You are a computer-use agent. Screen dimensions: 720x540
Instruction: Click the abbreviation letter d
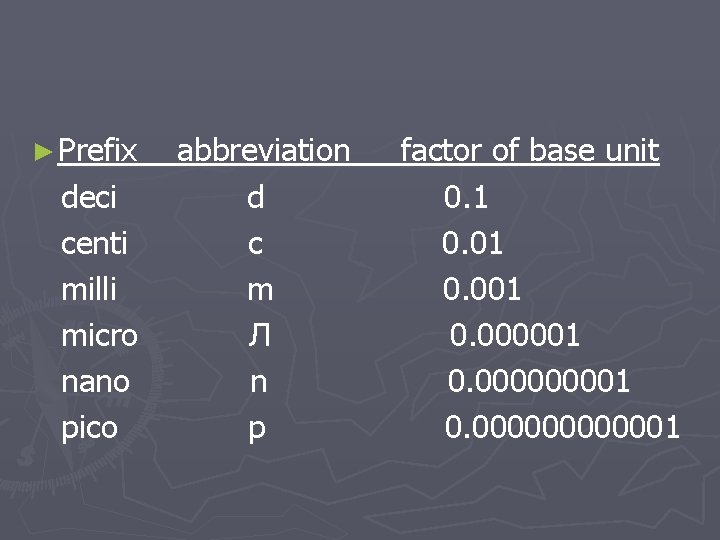[256, 197]
